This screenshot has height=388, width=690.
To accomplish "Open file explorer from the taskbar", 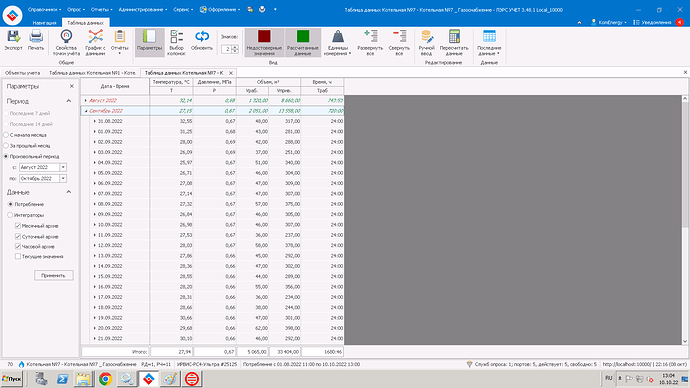I will pyautogui.click(x=84, y=379).
